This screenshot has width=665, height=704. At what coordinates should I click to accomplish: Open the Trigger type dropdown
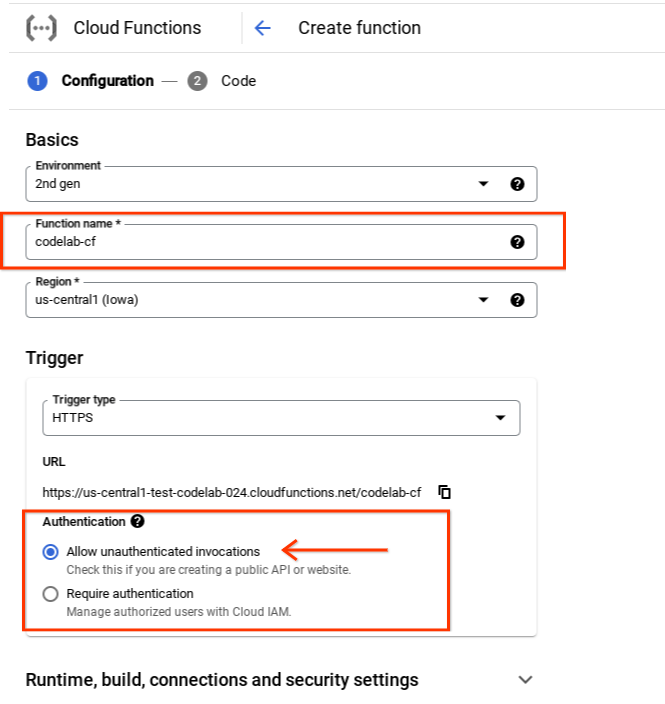pos(500,418)
